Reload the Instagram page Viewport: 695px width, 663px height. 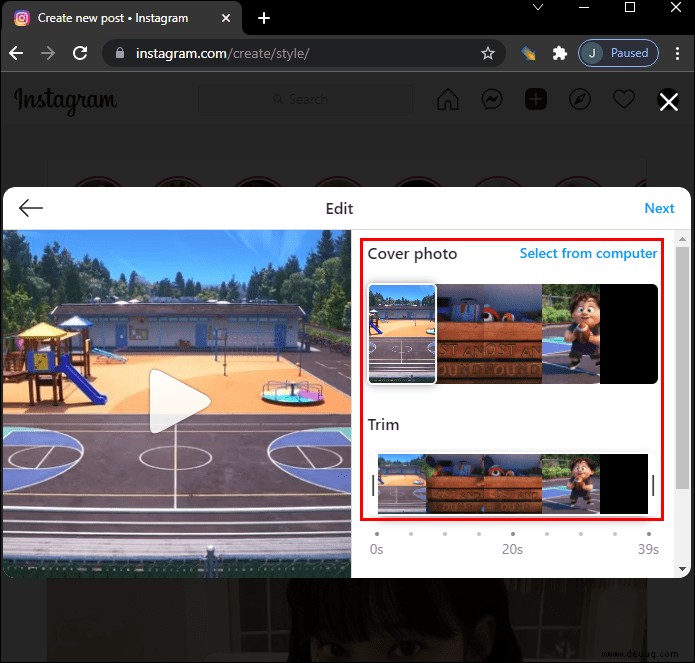(x=80, y=53)
